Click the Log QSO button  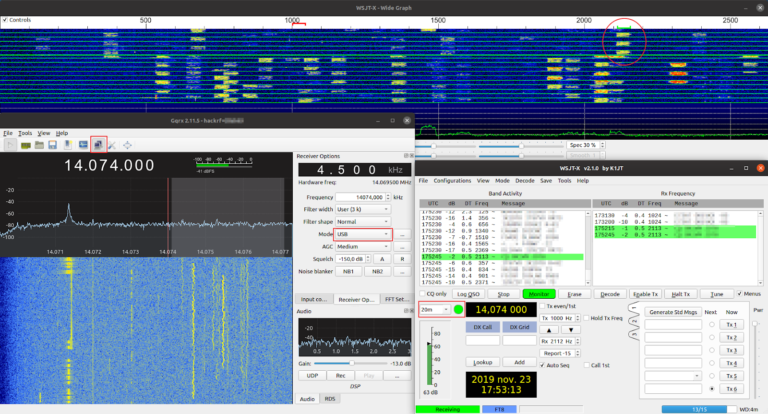(x=468, y=294)
